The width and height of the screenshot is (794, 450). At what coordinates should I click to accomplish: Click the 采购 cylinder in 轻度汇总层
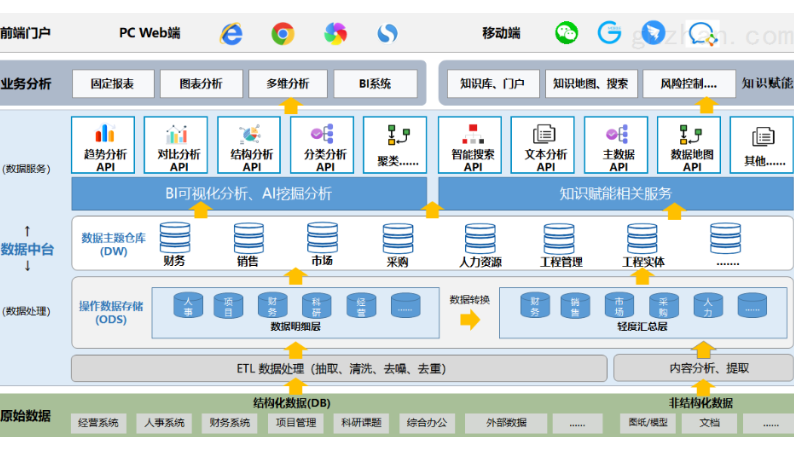click(664, 305)
